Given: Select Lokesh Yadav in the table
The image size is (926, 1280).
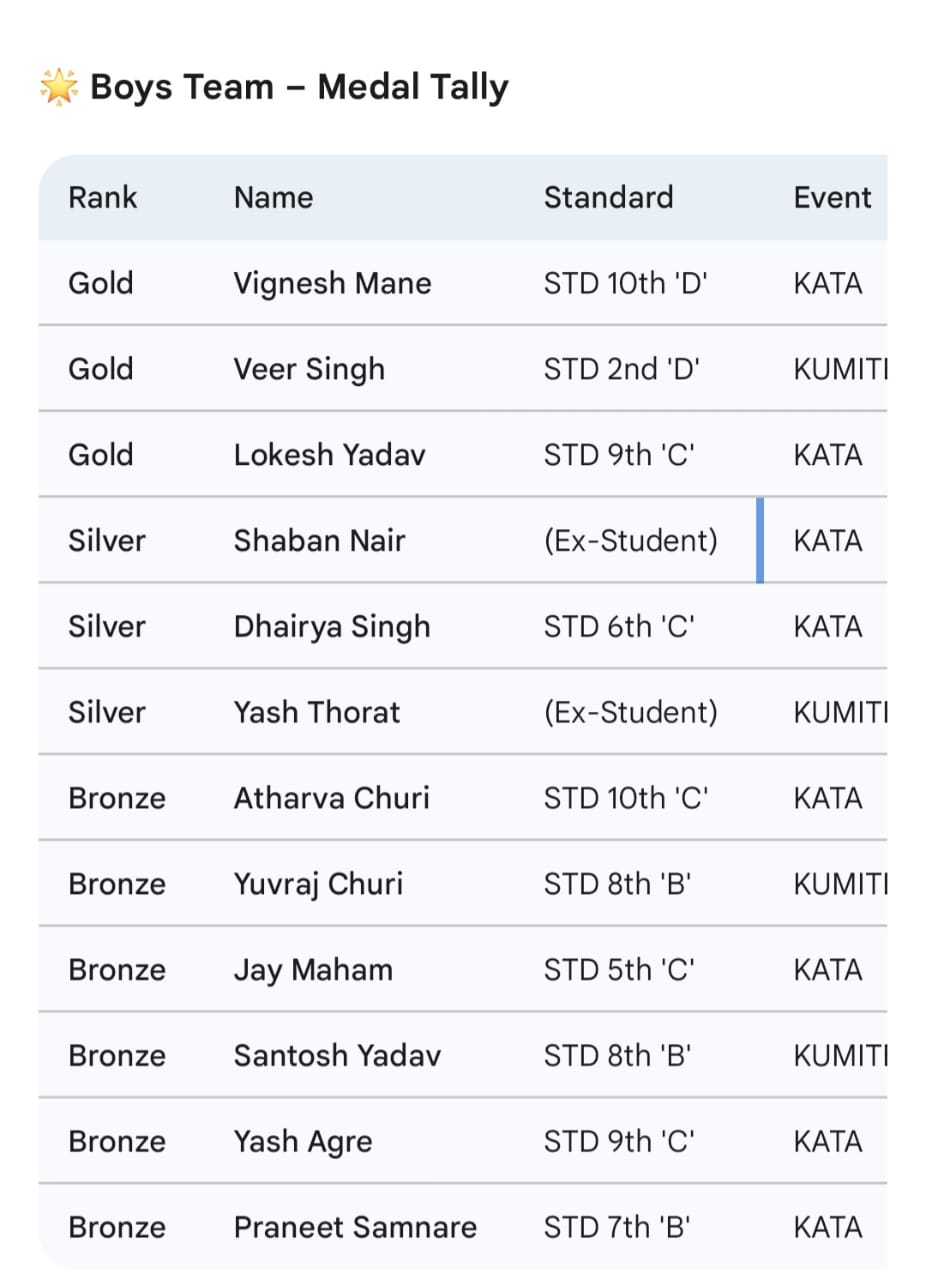Looking at the screenshot, I should [329, 456].
